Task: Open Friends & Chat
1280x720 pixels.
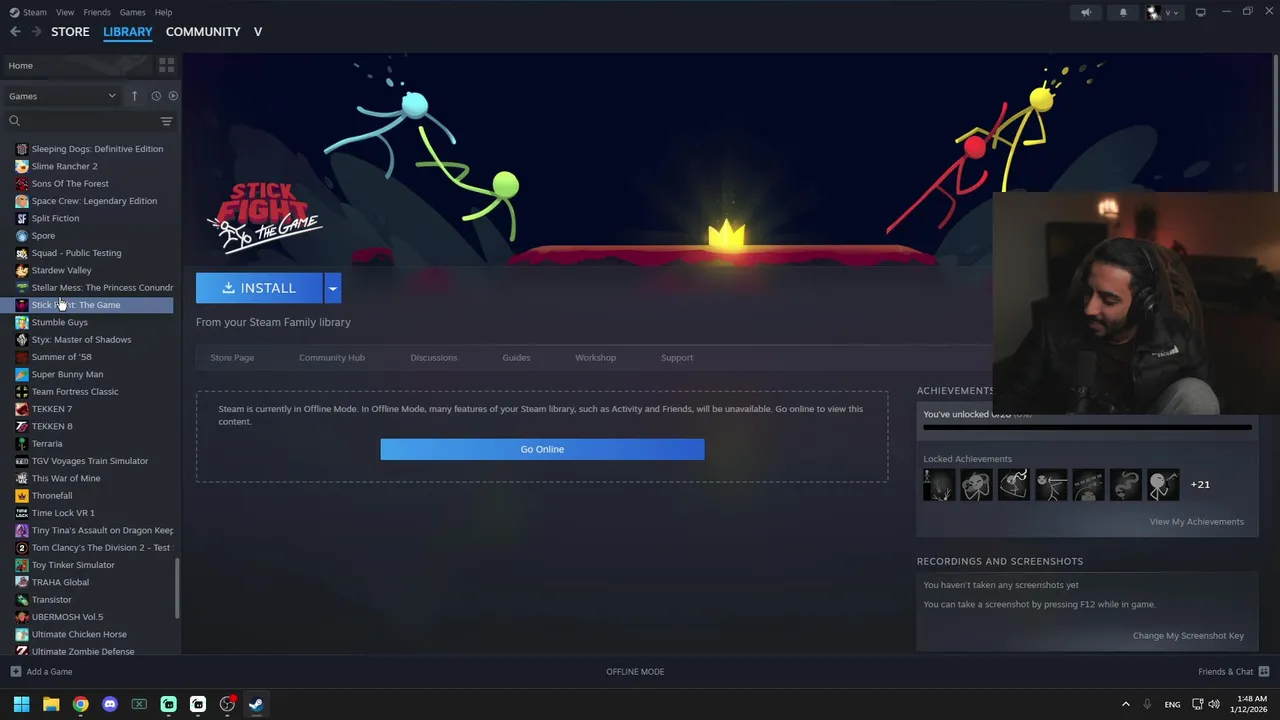Action: tap(1233, 671)
